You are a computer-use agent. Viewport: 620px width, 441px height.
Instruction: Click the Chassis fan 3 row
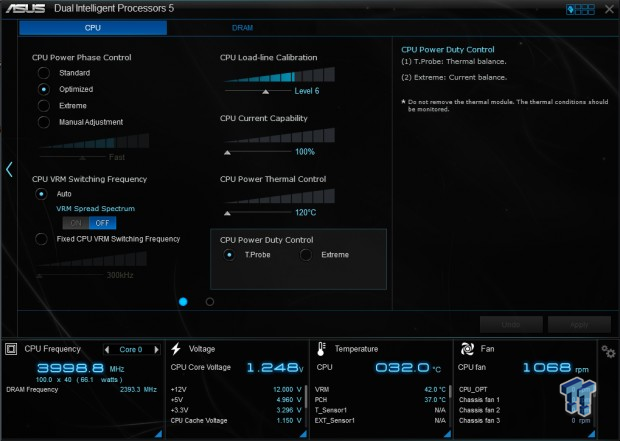point(524,420)
